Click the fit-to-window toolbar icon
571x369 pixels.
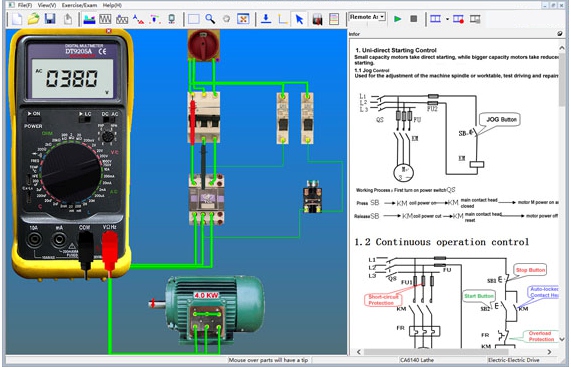(x=243, y=19)
